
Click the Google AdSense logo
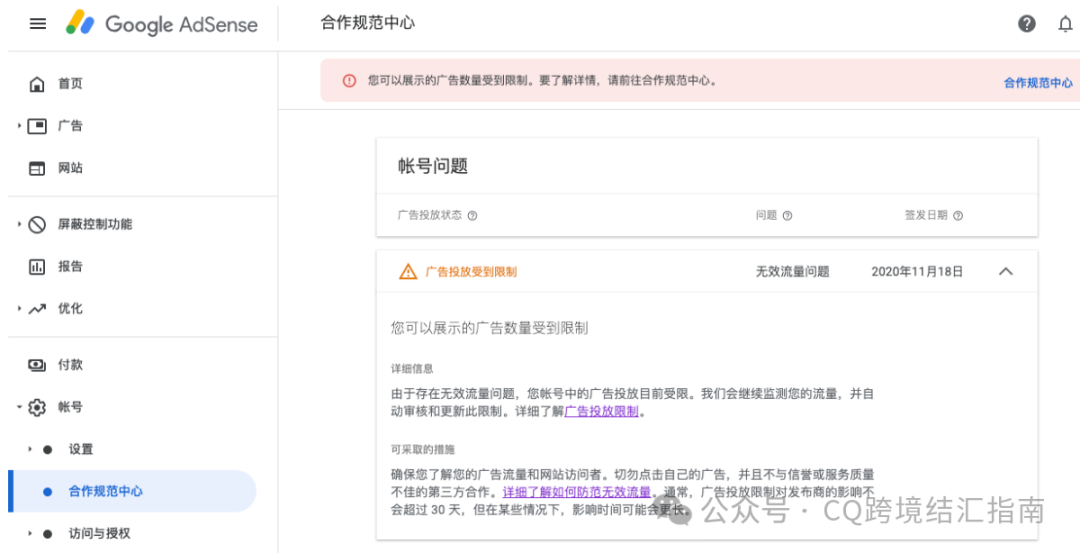161,24
